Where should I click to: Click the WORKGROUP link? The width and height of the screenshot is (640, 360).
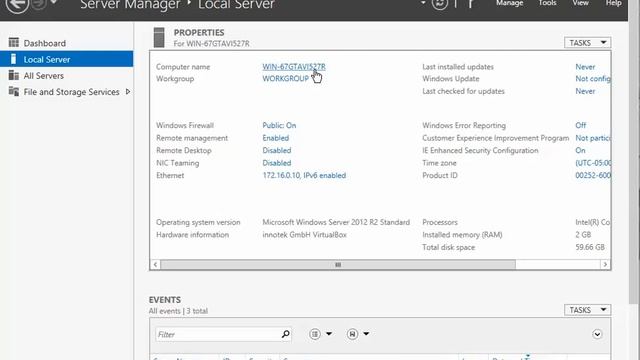coord(285,78)
